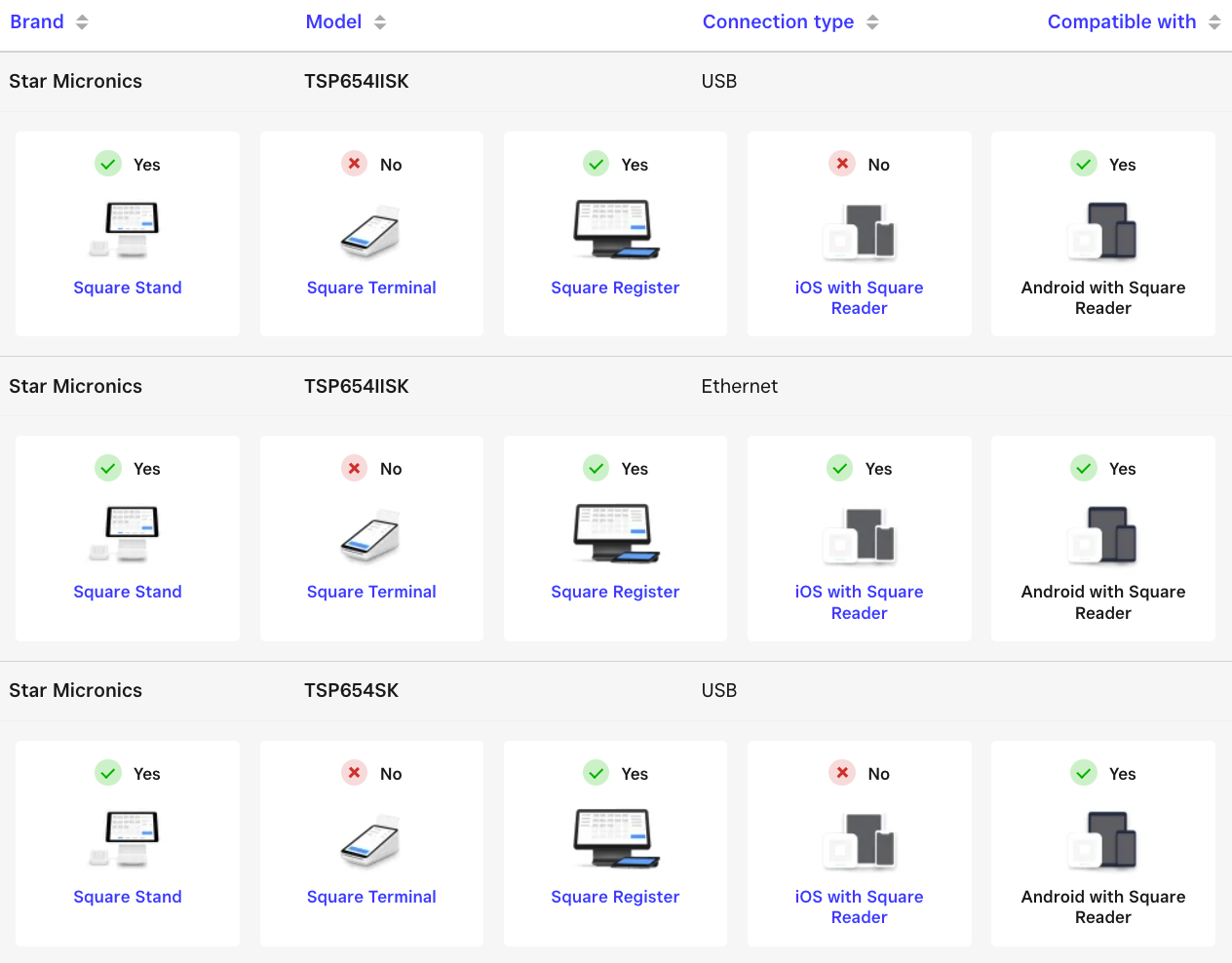Click red X above Square Terminal, TSP654IISK USB row
Viewport: 1232px width, 963px height.
point(355,164)
